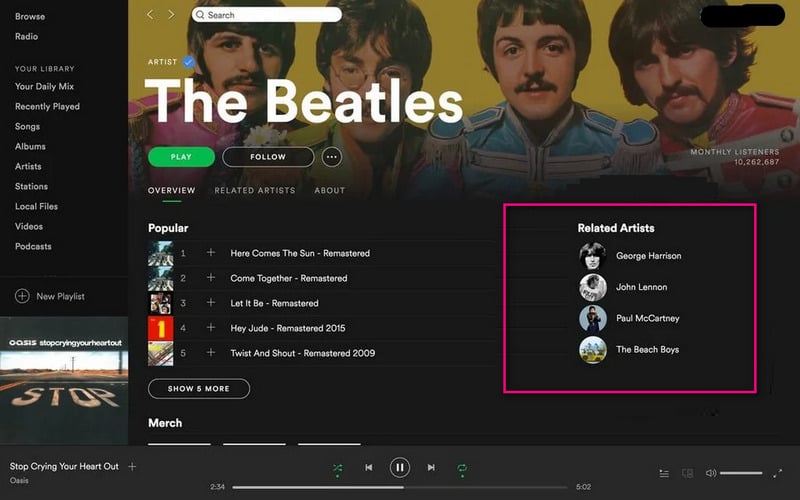The image size is (800, 500).
Task: Click the verified artist badge
Action: tap(189, 62)
